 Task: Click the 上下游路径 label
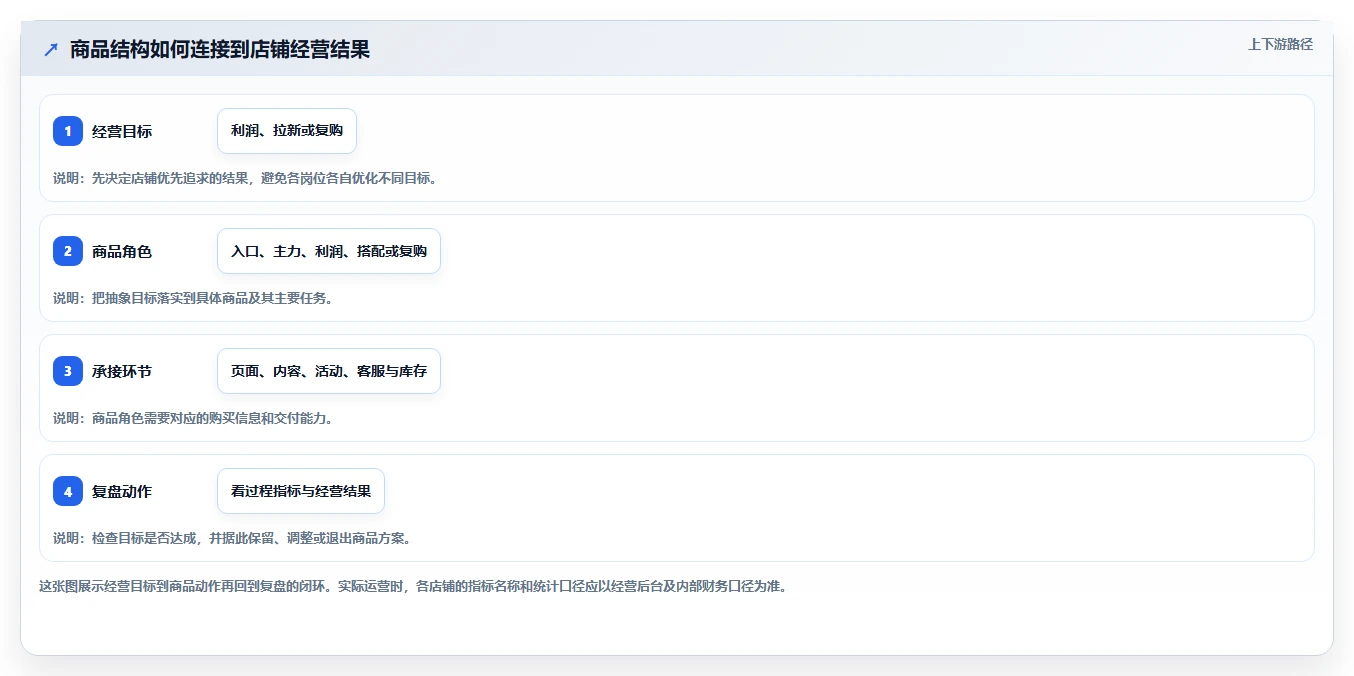pos(1280,44)
